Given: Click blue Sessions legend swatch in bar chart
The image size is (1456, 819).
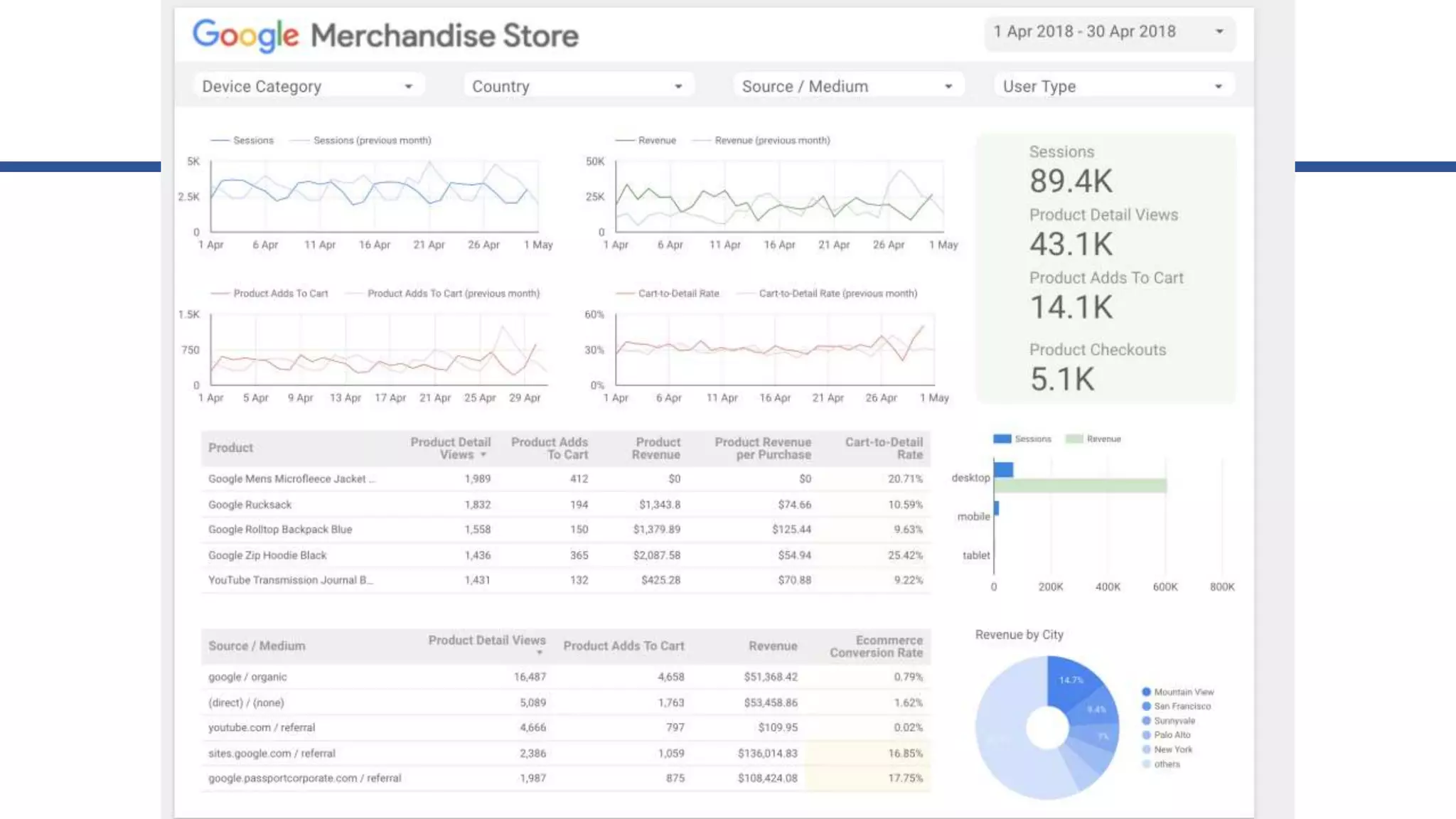Looking at the screenshot, I should [x=1002, y=439].
